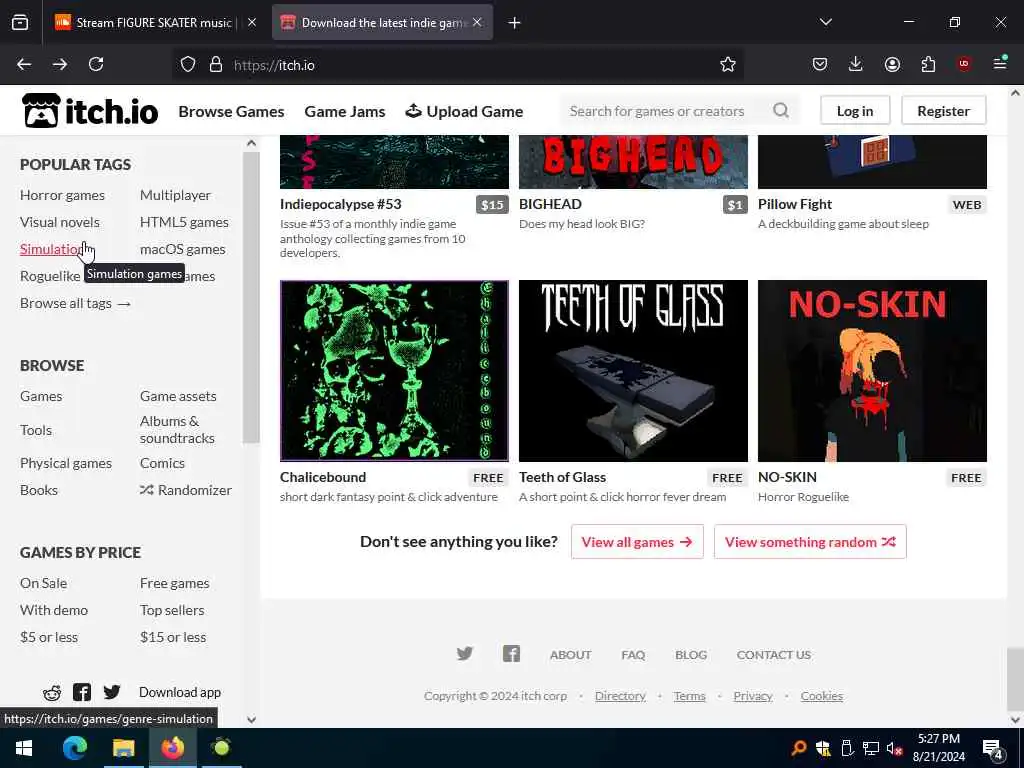Click the URL address bar
Screen dimensions: 1024x768
pyautogui.click(x=457, y=65)
